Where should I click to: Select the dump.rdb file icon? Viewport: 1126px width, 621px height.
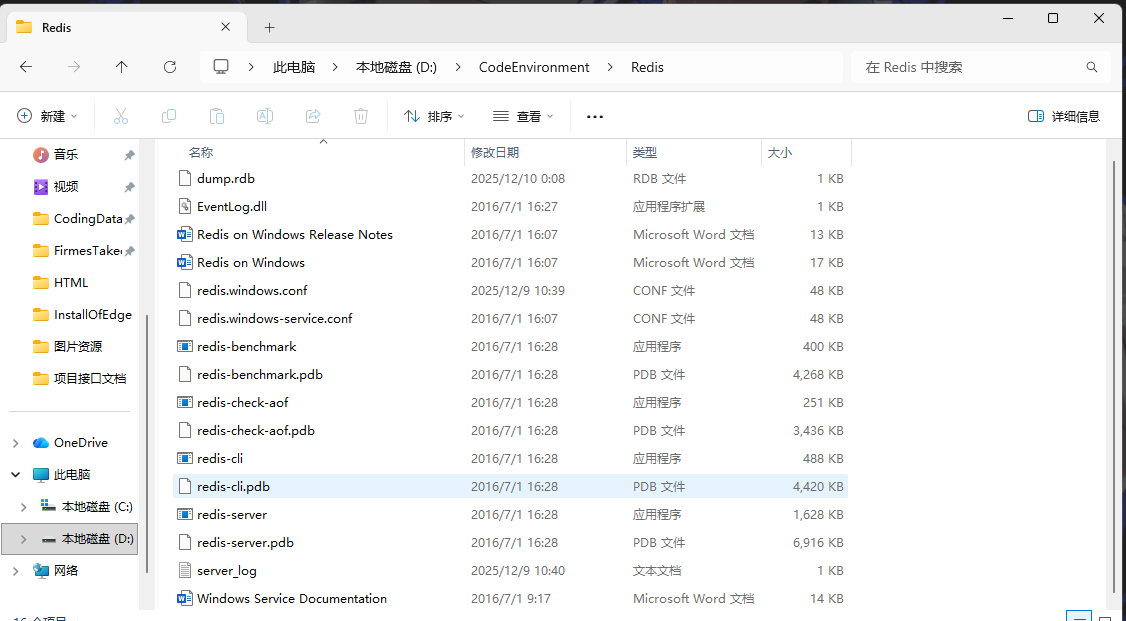185,178
